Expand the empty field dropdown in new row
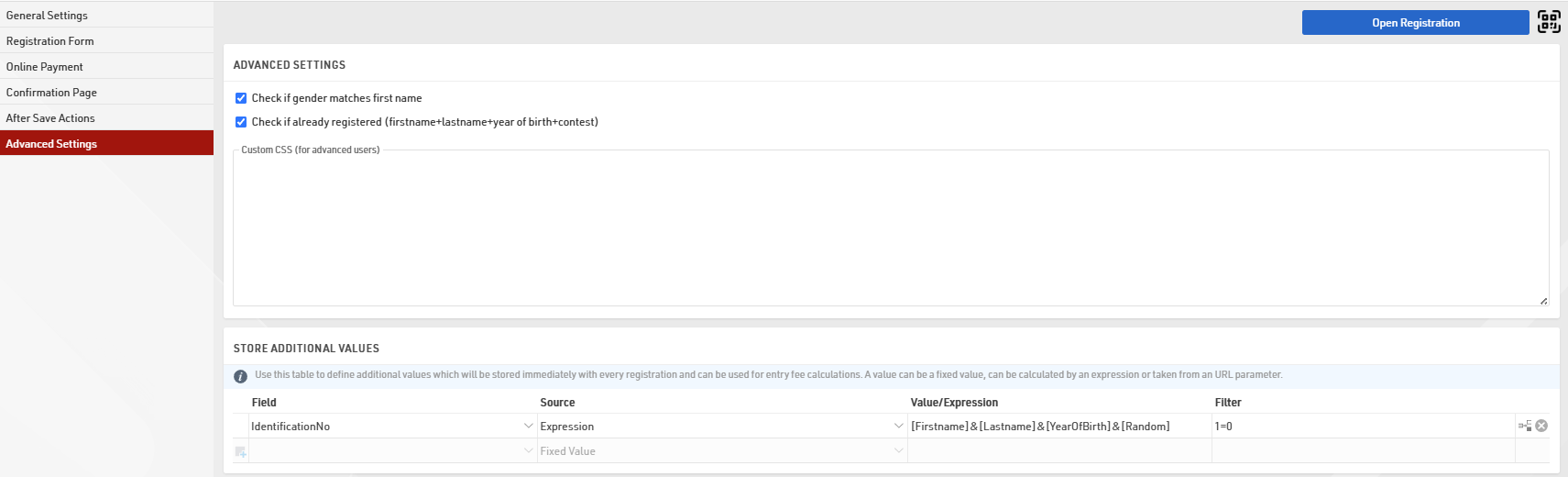The image size is (1568, 477). [528, 451]
